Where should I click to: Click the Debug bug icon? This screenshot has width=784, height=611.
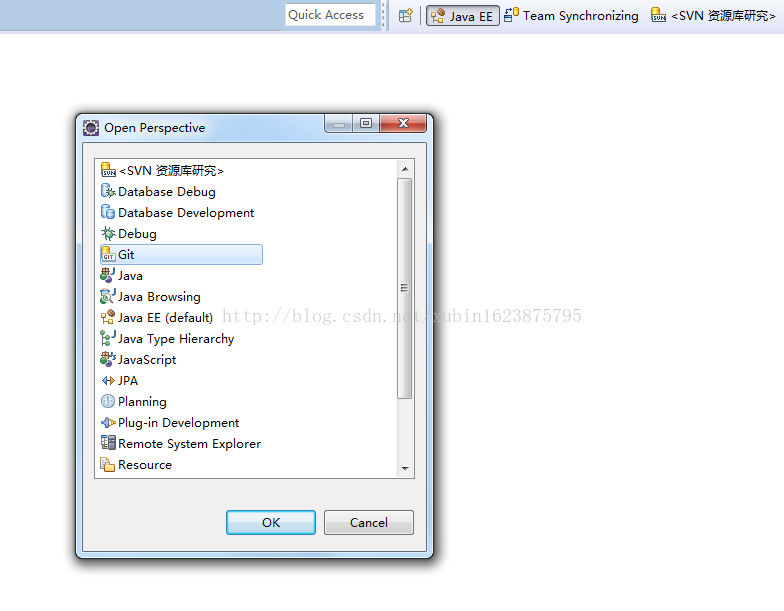coord(108,233)
